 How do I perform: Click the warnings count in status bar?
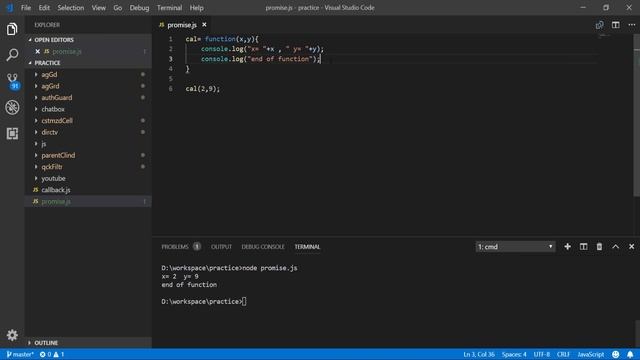[x=59, y=354]
